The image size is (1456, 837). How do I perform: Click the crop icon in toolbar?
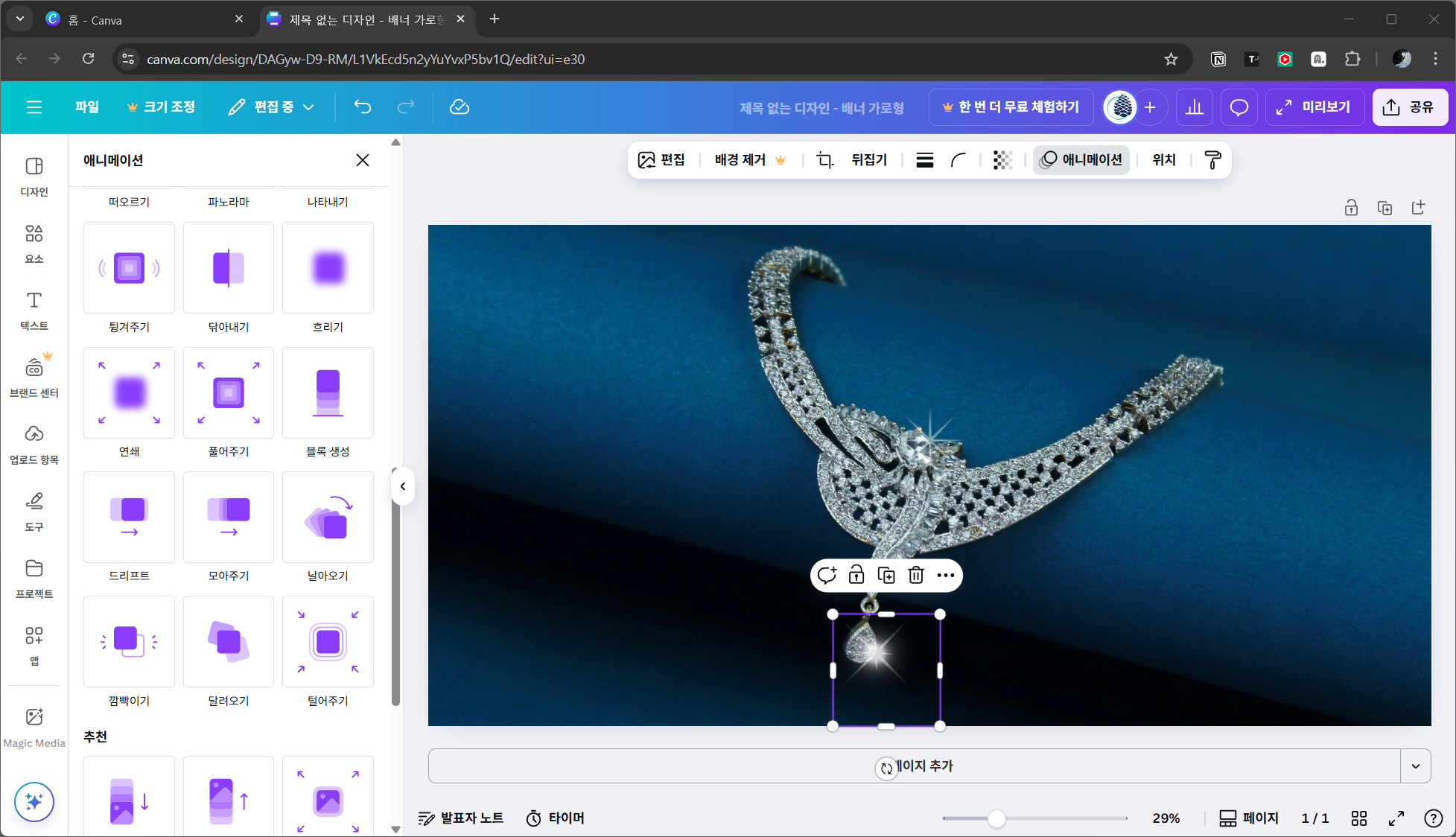824,159
